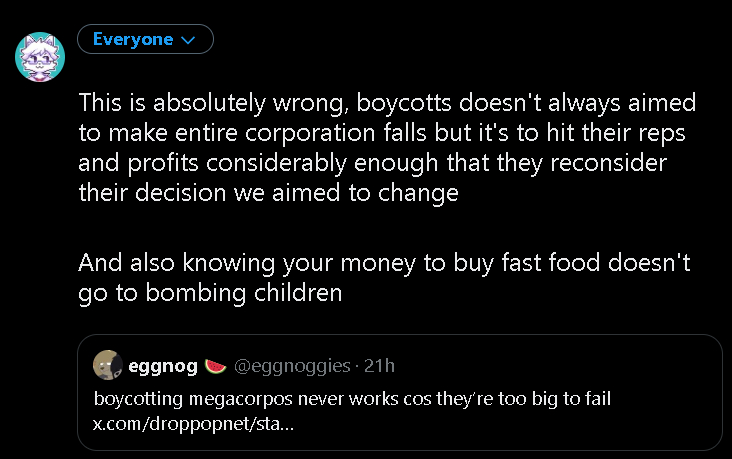
Task: Click the watermelon emoji after eggnog
Action: [215, 365]
